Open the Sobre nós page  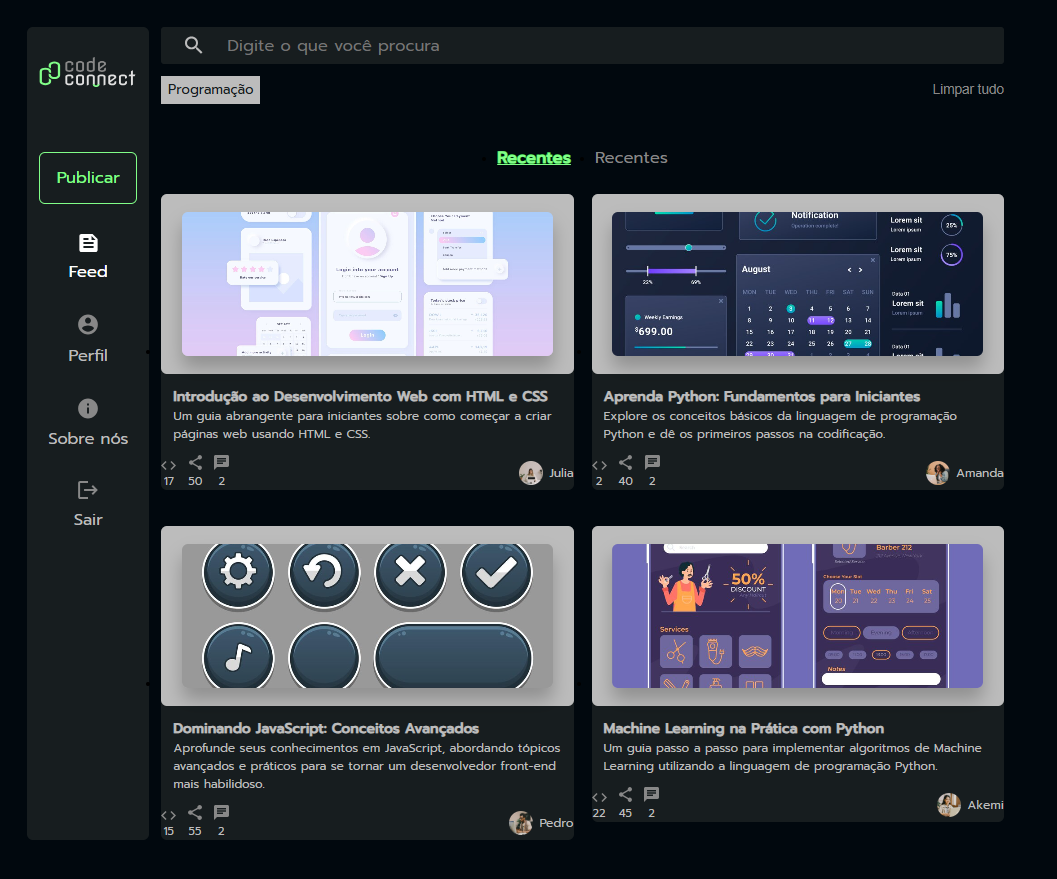click(88, 422)
